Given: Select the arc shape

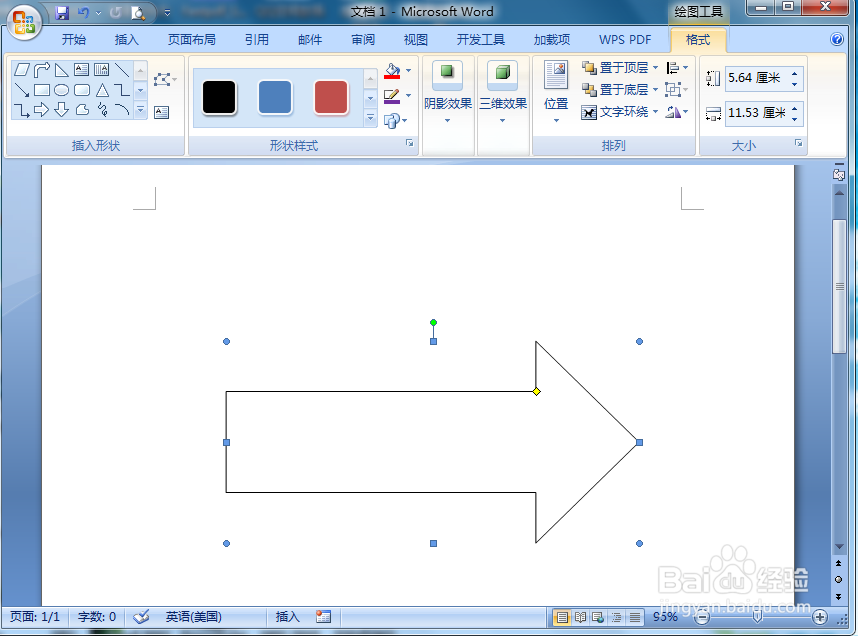Looking at the screenshot, I should [x=122, y=110].
